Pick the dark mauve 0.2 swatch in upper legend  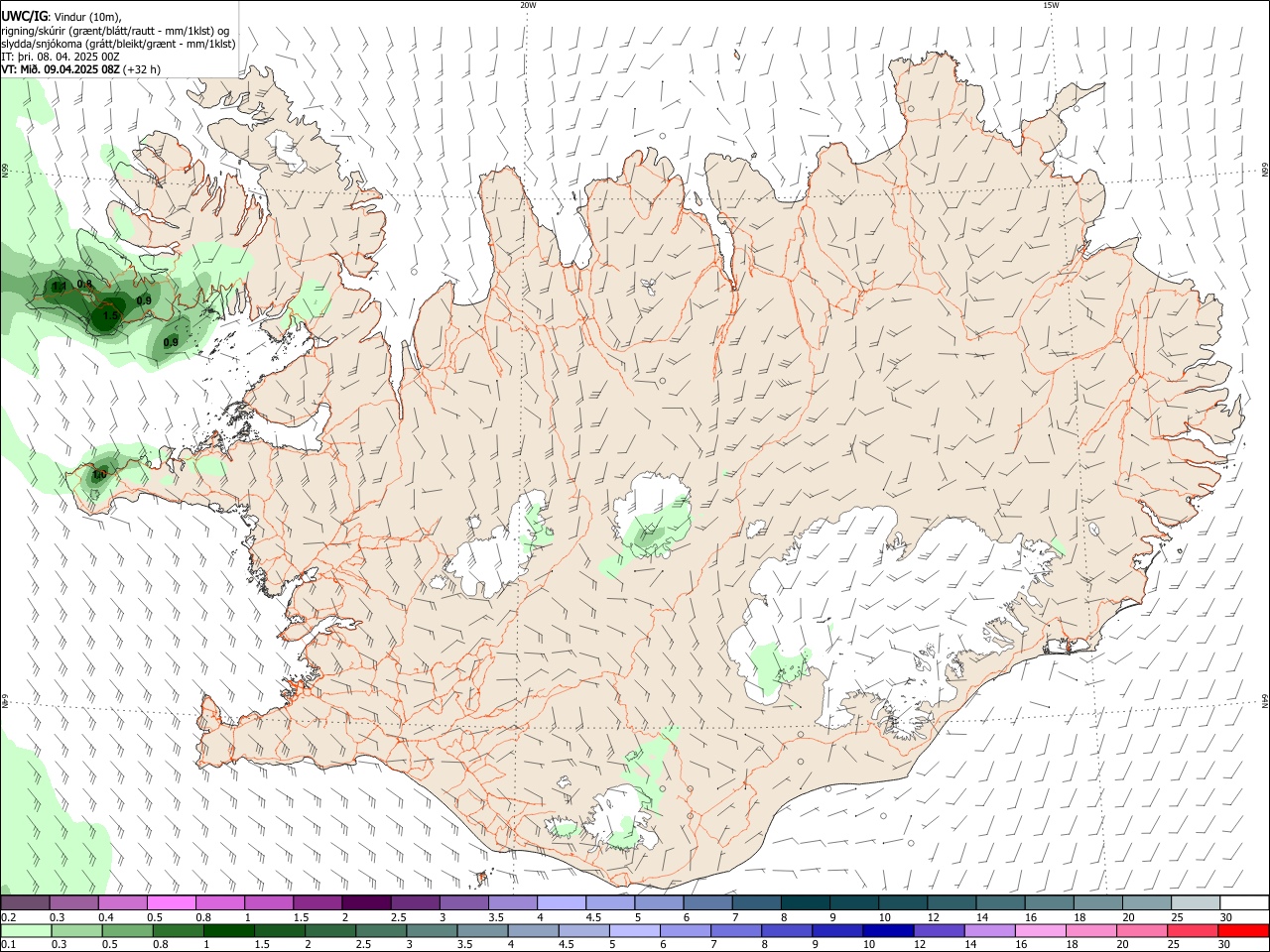25,902
